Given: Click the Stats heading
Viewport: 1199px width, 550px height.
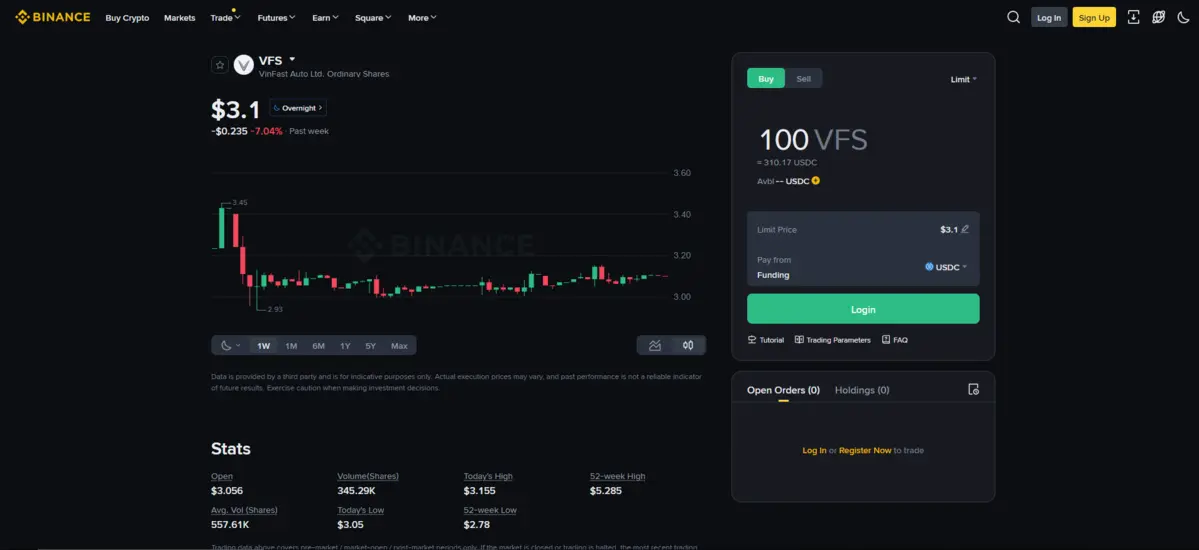Looking at the screenshot, I should pyautogui.click(x=231, y=448).
